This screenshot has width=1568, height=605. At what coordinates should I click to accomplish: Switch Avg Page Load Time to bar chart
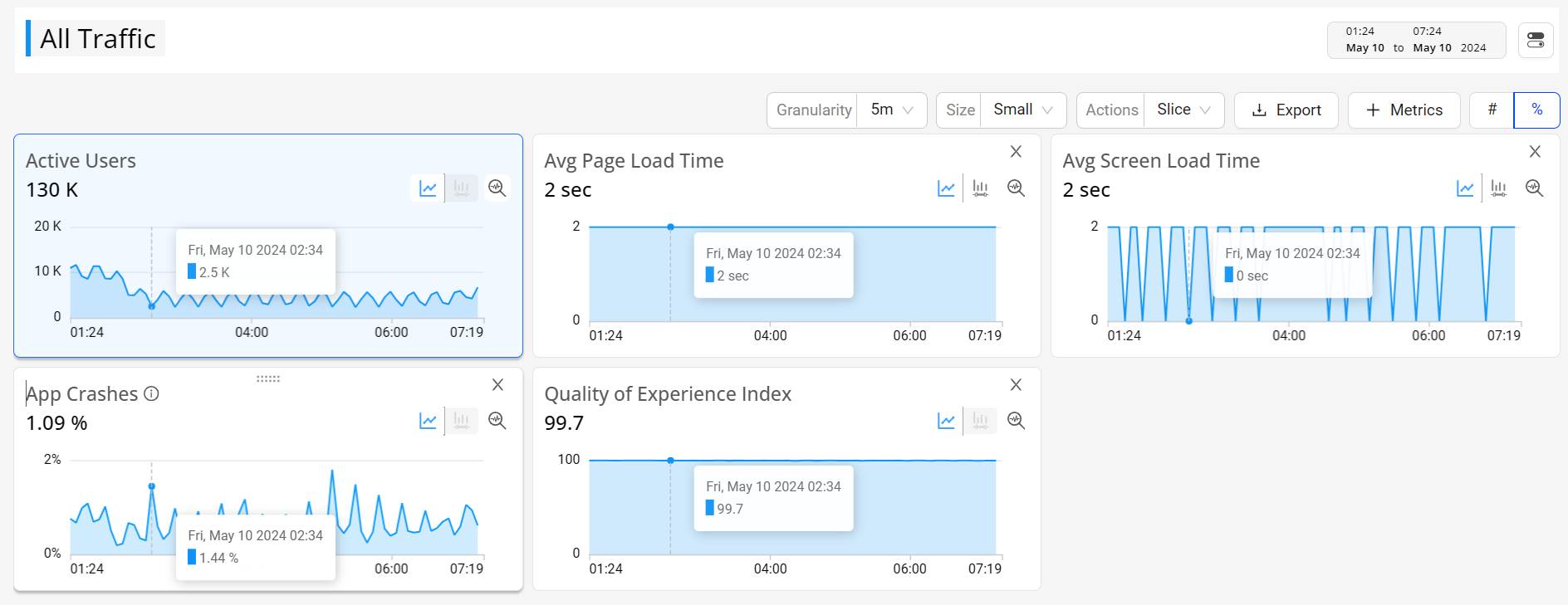point(980,188)
